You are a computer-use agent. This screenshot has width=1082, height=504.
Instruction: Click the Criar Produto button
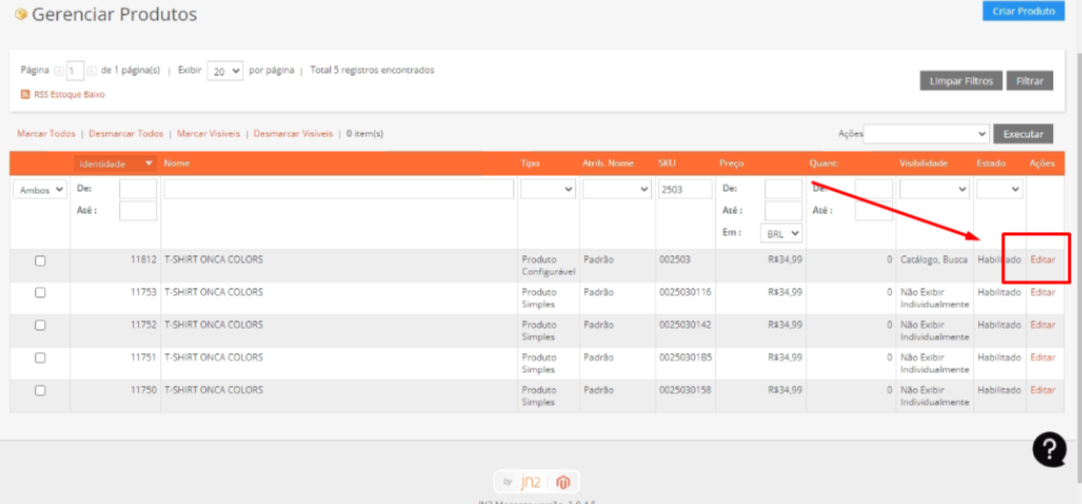pos(1023,11)
